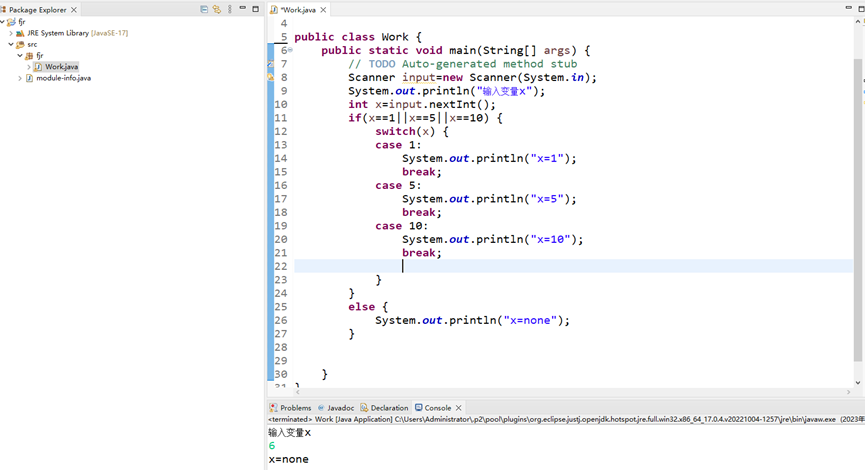Maximize the editor area
The image size is (865, 470).
pos(861,8)
